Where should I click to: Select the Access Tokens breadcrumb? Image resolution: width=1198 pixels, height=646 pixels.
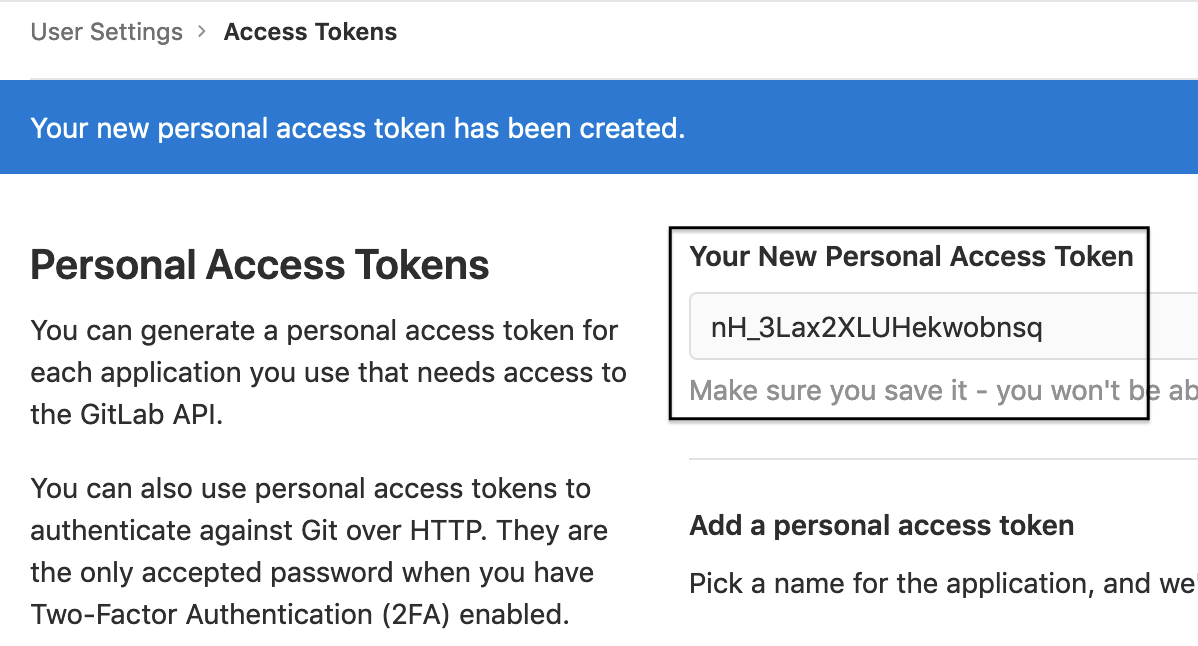click(310, 32)
